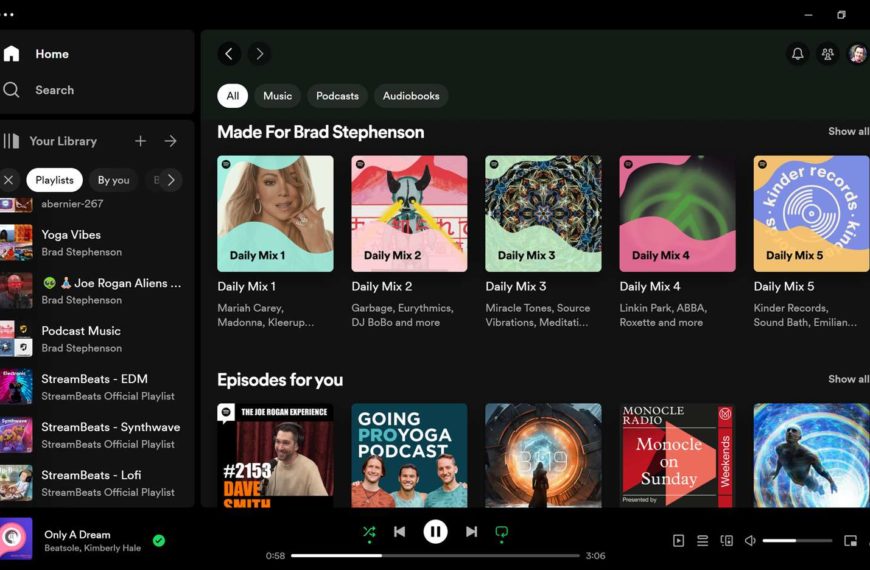Image resolution: width=870 pixels, height=570 pixels.
Task: Open Daily Mix 2 cover art
Action: click(x=409, y=214)
